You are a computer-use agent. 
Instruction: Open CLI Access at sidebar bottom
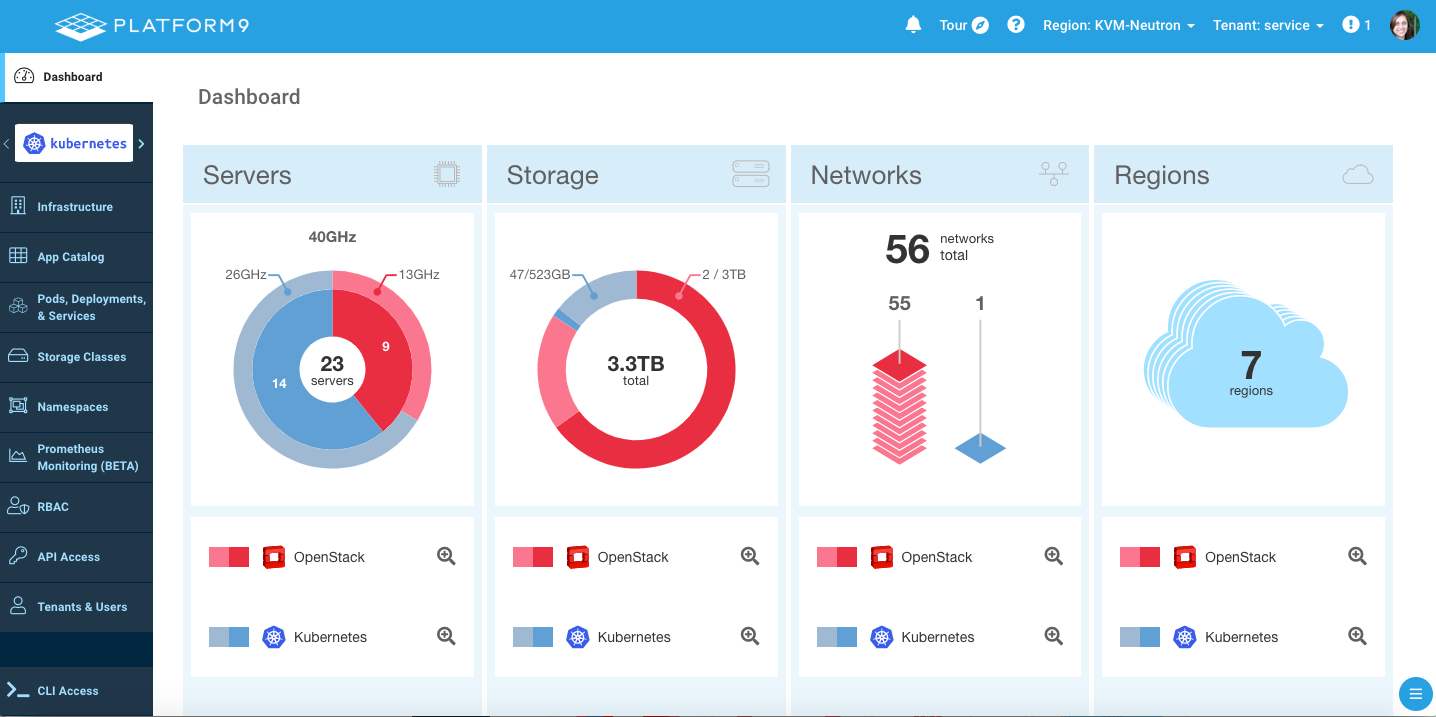[x=67, y=691]
